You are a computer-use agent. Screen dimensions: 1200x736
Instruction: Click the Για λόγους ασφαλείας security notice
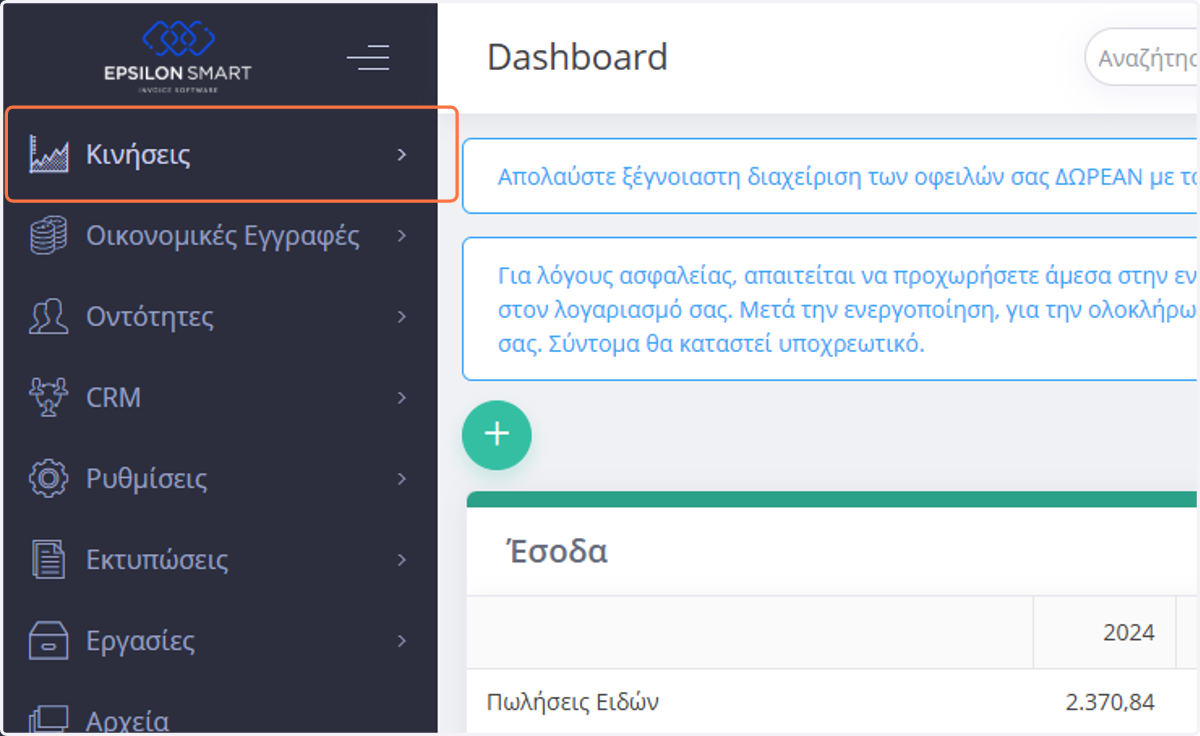click(x=830, y=310)
